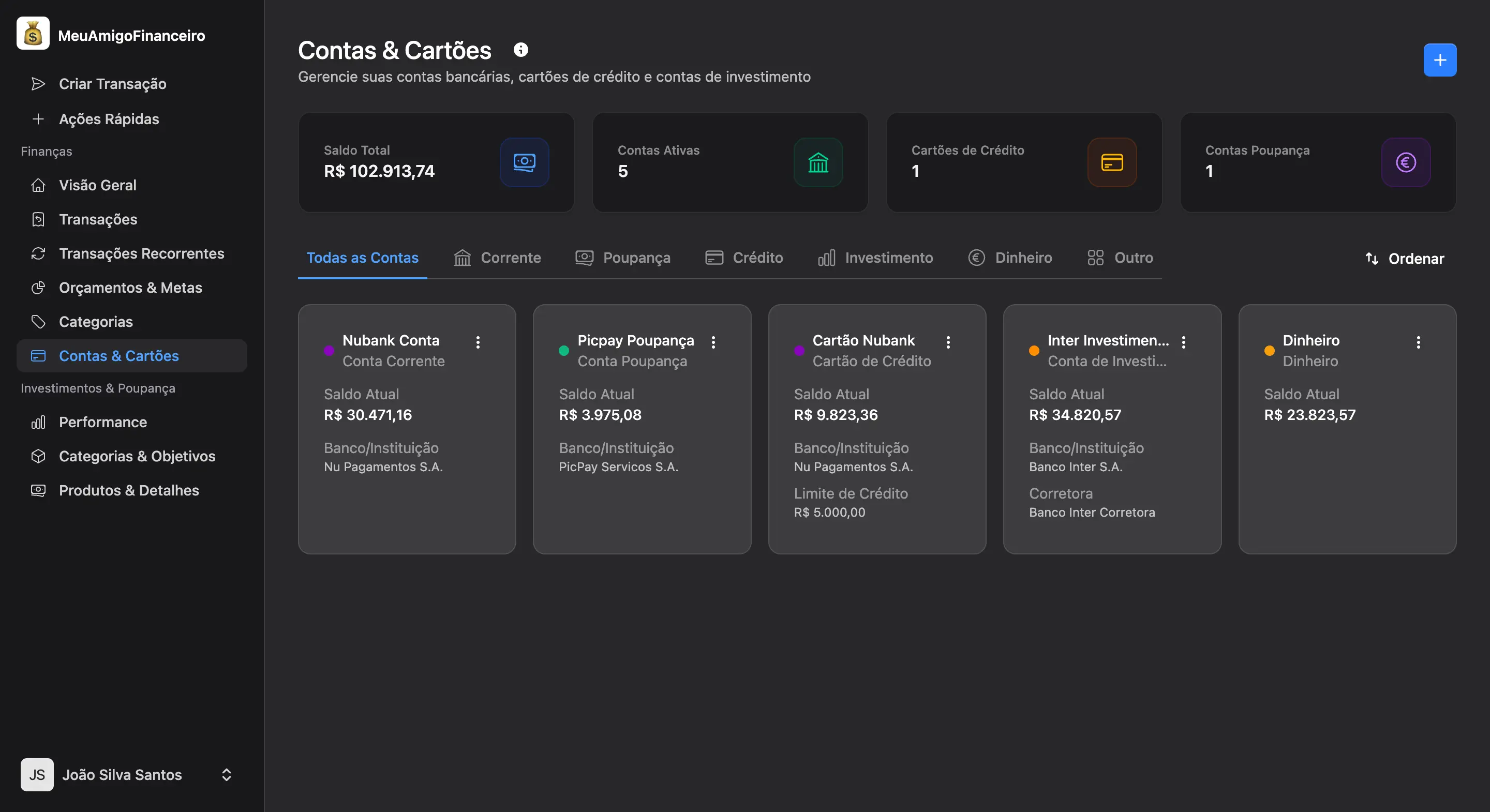Open the Dinheiro card three-dot menu
Screen dimensions: 1490x812
pyautogui.click(x=1418, y=342)
